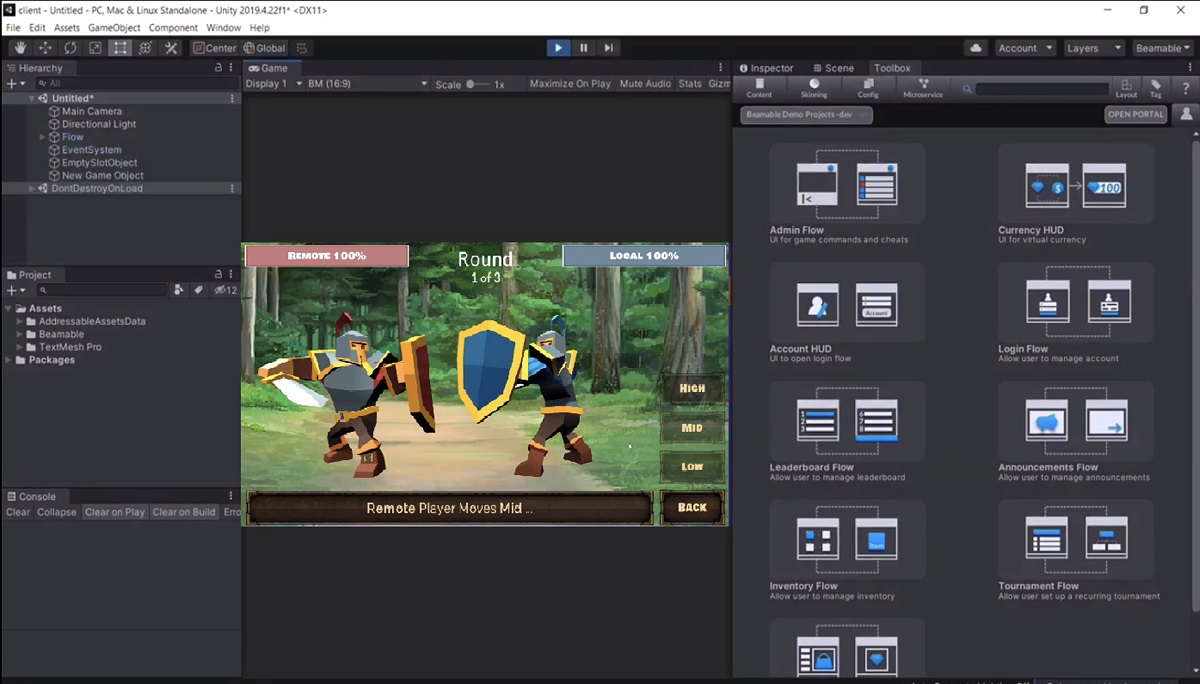Open the Component menu

point(173,28)
